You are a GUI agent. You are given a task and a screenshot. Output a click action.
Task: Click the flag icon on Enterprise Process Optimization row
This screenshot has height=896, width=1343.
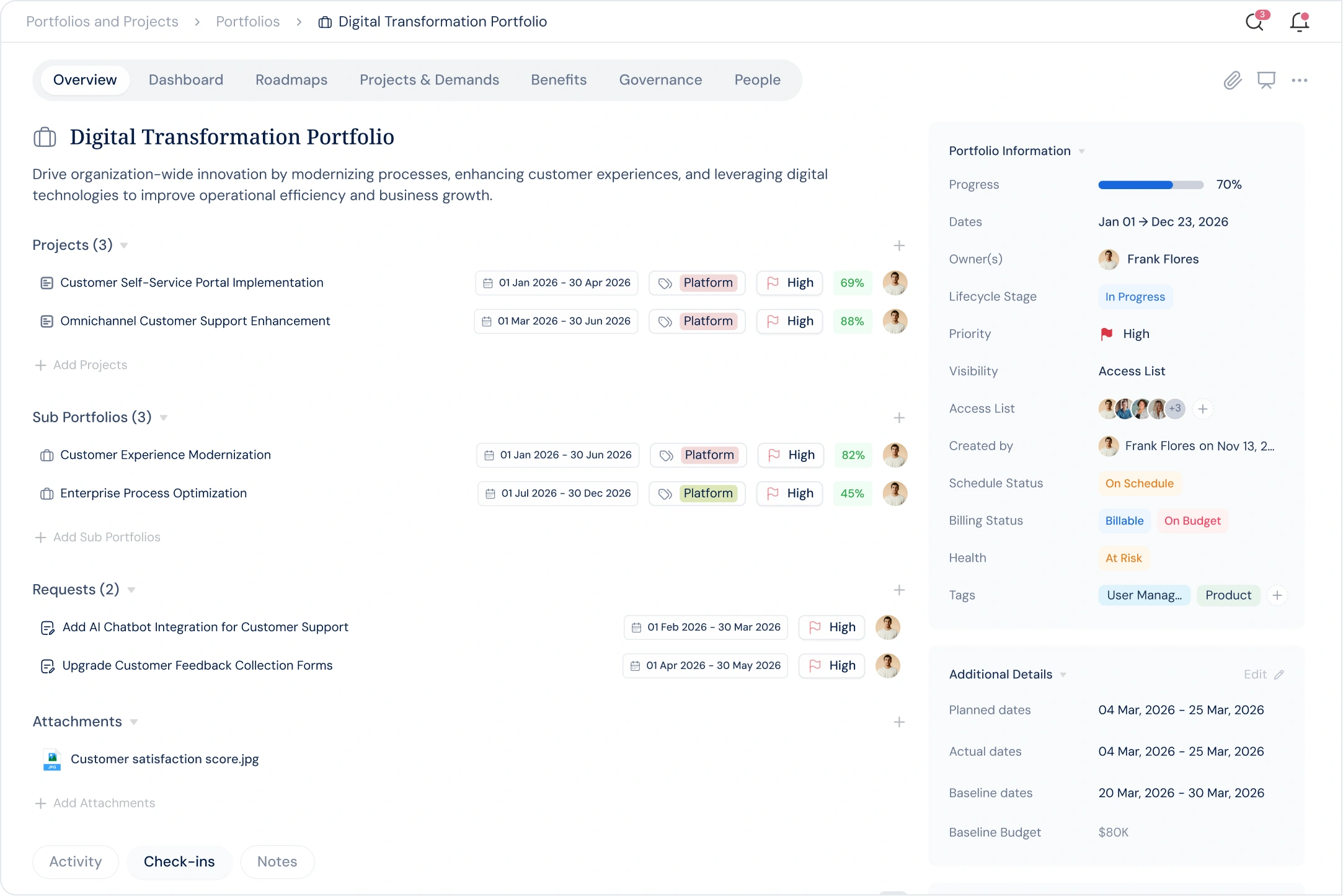(x=773, y=494)
